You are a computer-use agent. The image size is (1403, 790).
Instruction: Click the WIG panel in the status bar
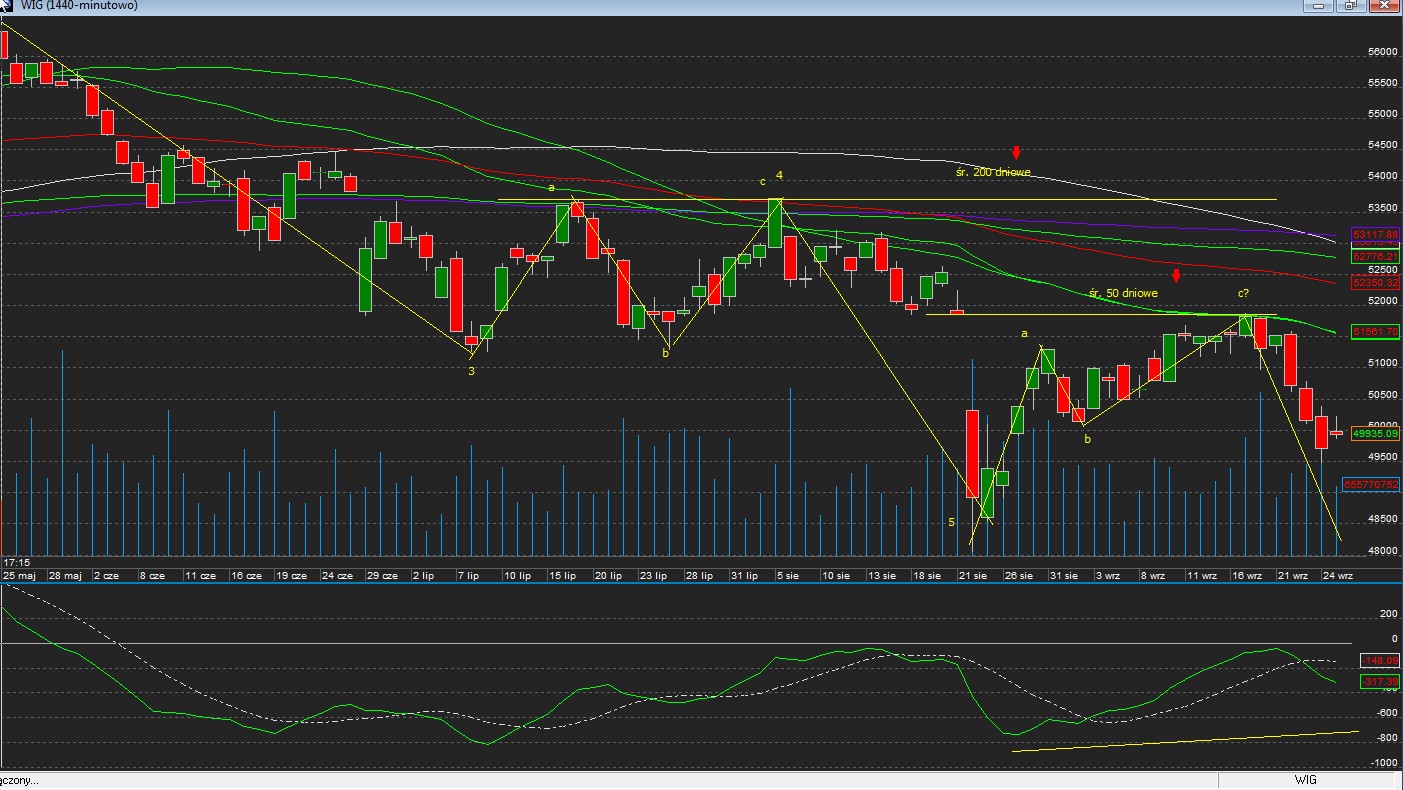click(x=1305, y=780)
